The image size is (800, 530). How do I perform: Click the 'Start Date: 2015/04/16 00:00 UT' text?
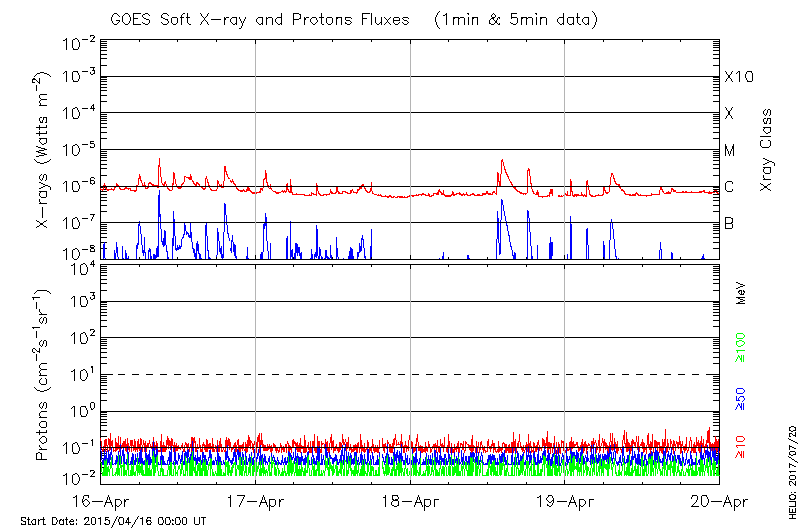113,521
